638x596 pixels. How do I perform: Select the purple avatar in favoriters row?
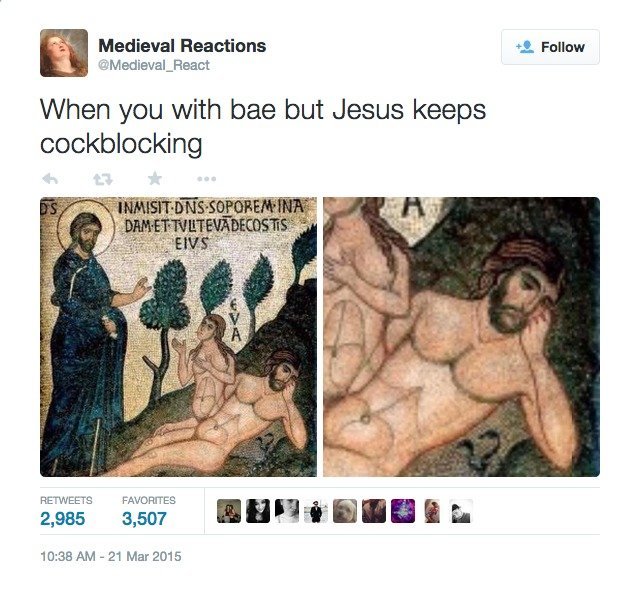pos(403,511)
